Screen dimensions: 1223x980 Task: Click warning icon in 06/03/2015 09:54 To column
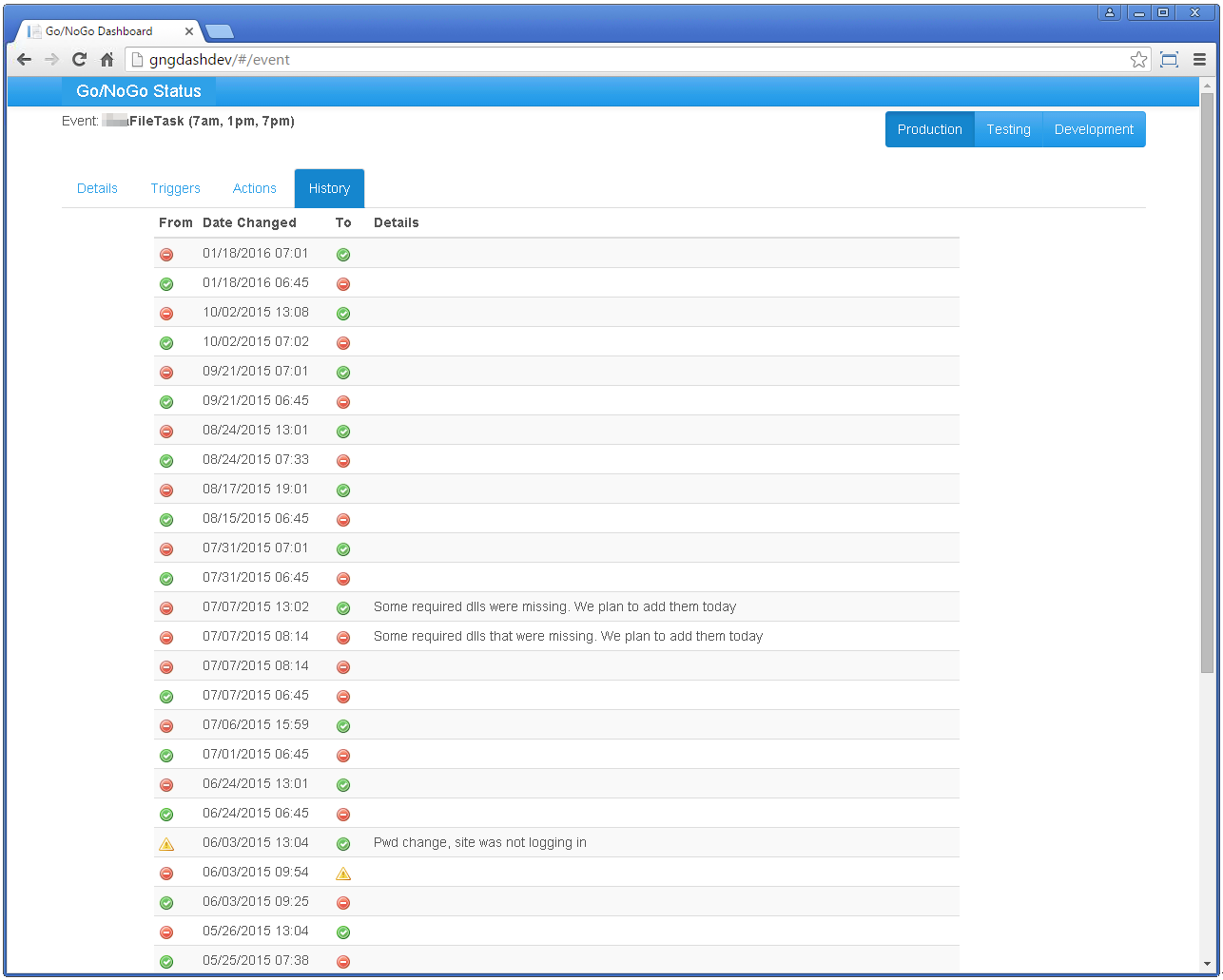(343, 874)
